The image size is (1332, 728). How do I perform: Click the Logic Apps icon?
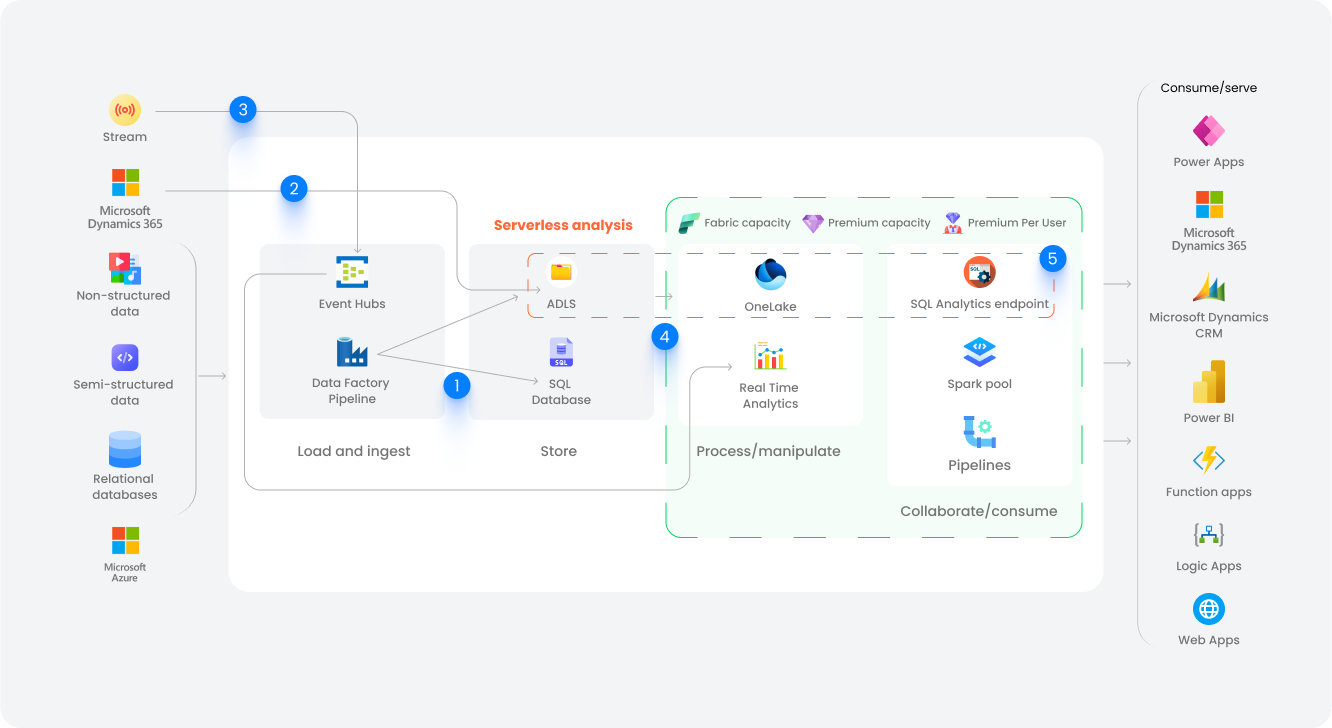coord(1208,534)
